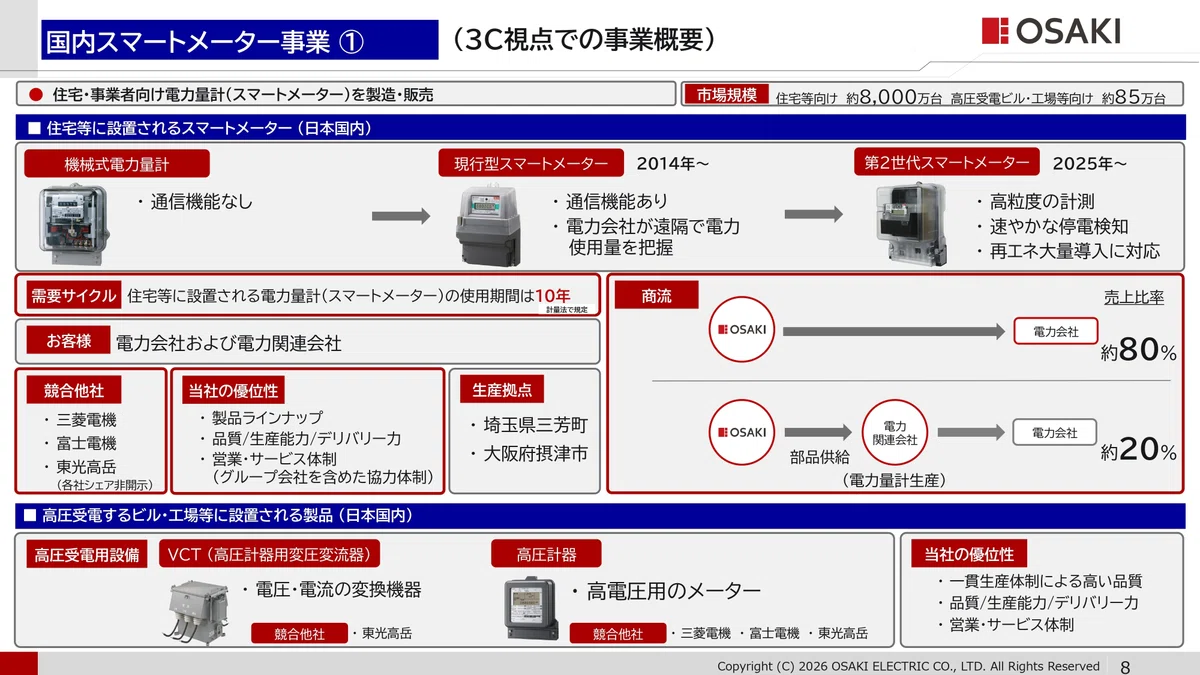Click the 売上比率 underlined heading

[1133, 297]
